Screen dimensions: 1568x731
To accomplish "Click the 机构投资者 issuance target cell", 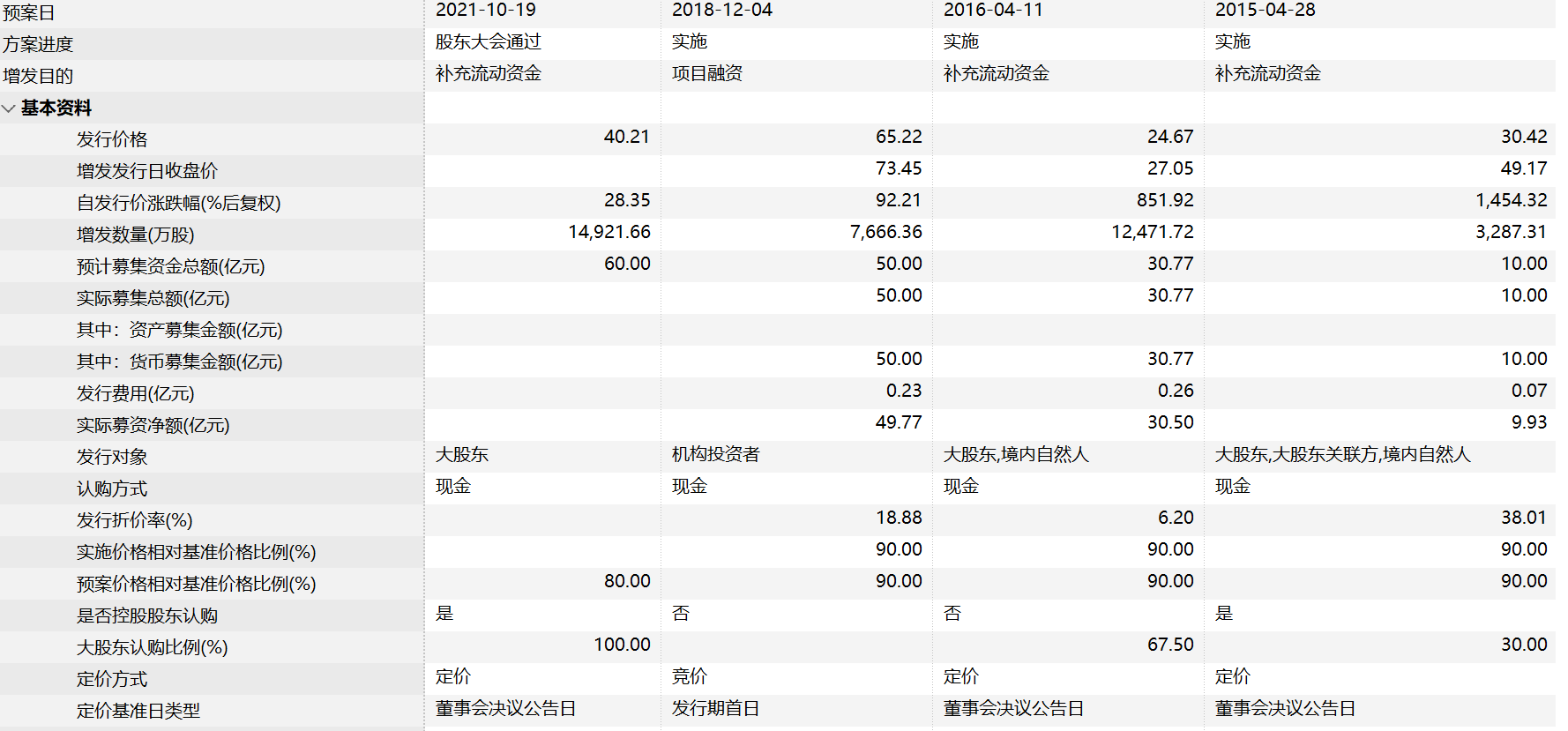I will point(716,454).
